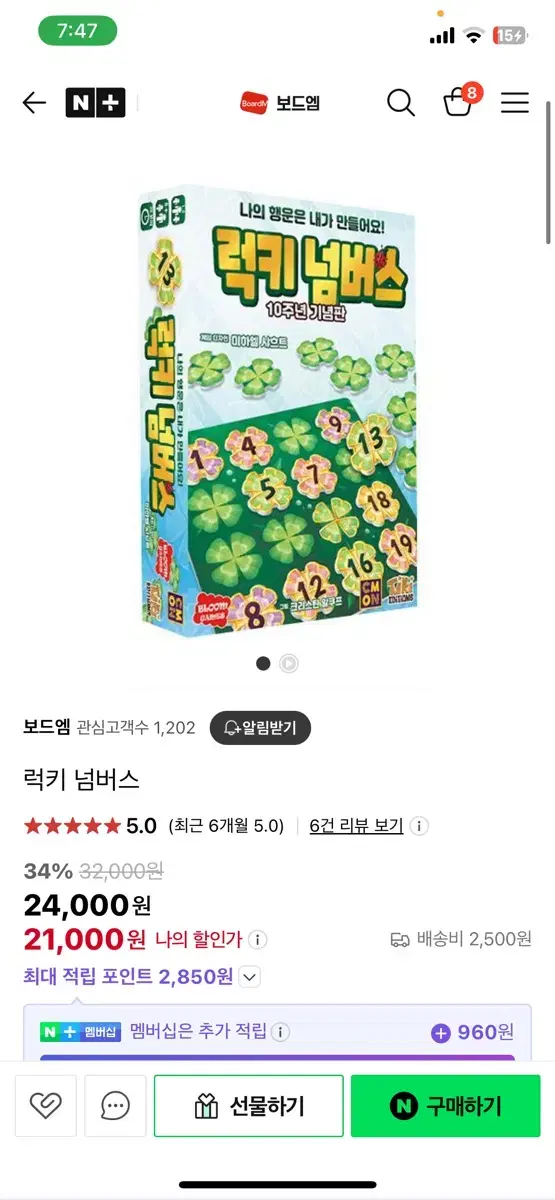Open the hamburger menu icon
555x1200 pixels.
point(515,102)
